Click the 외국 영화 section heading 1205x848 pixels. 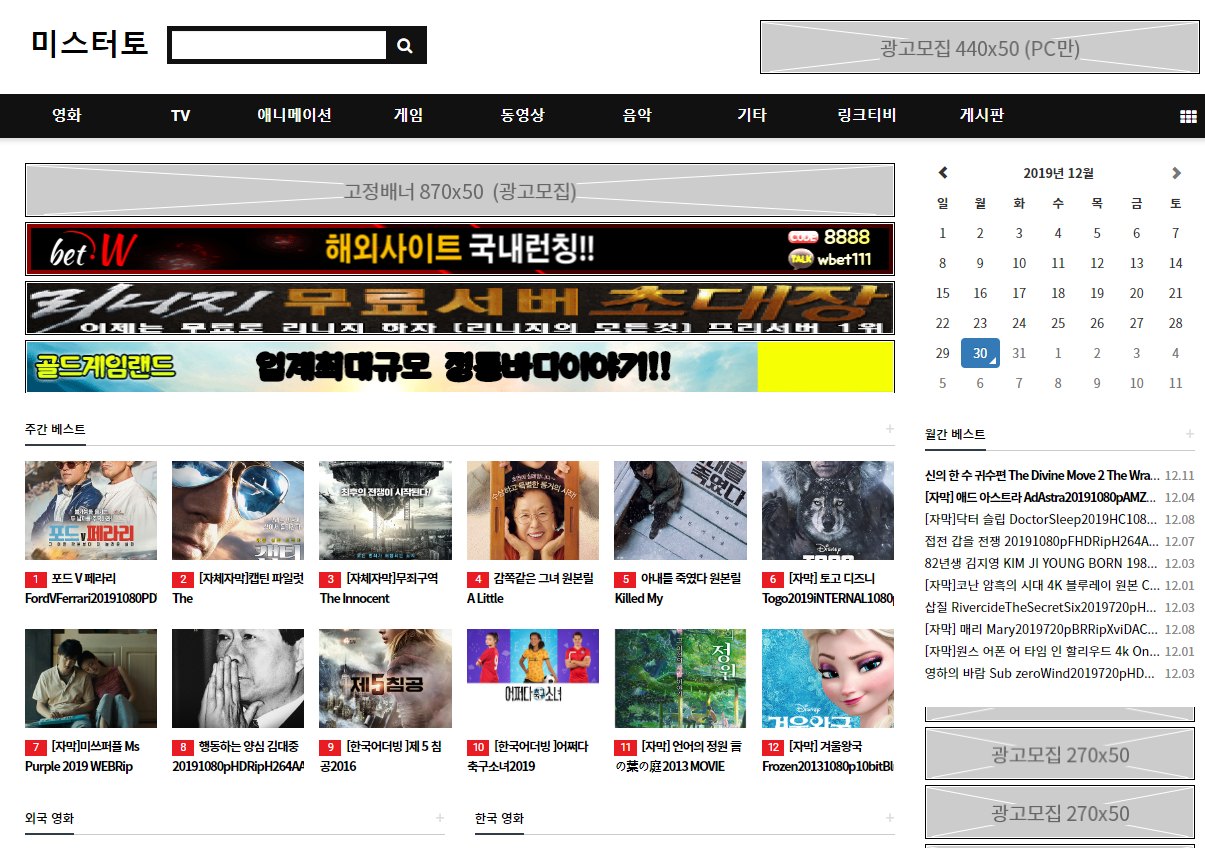[49, 818]
